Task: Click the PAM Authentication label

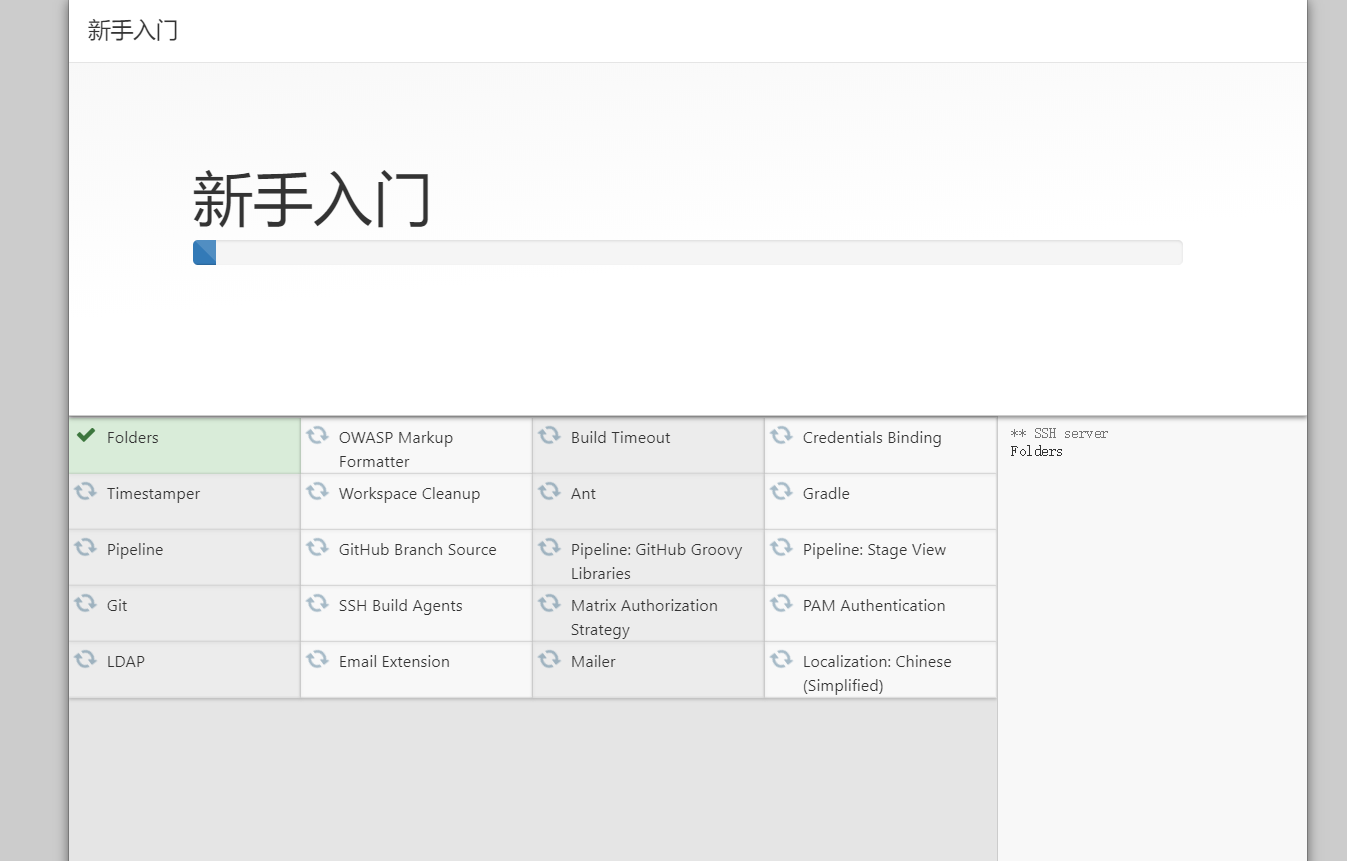Action: point(874,606)
